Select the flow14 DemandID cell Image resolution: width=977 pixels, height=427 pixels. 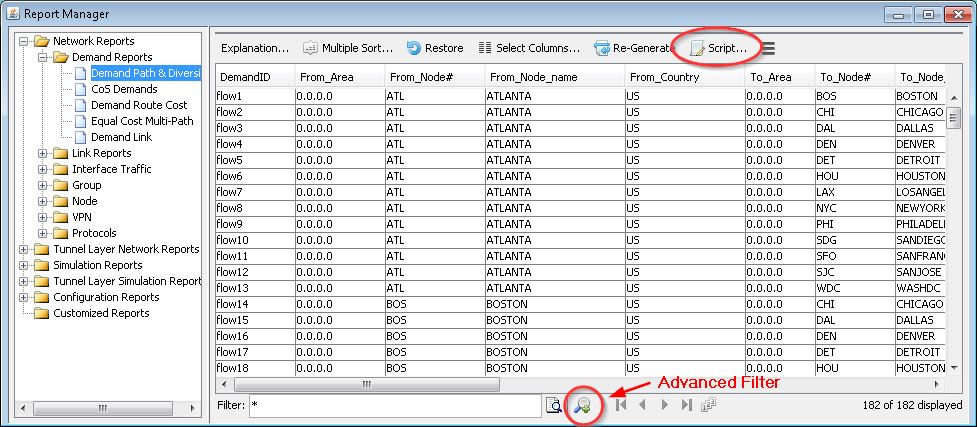(x=255, y=304)
